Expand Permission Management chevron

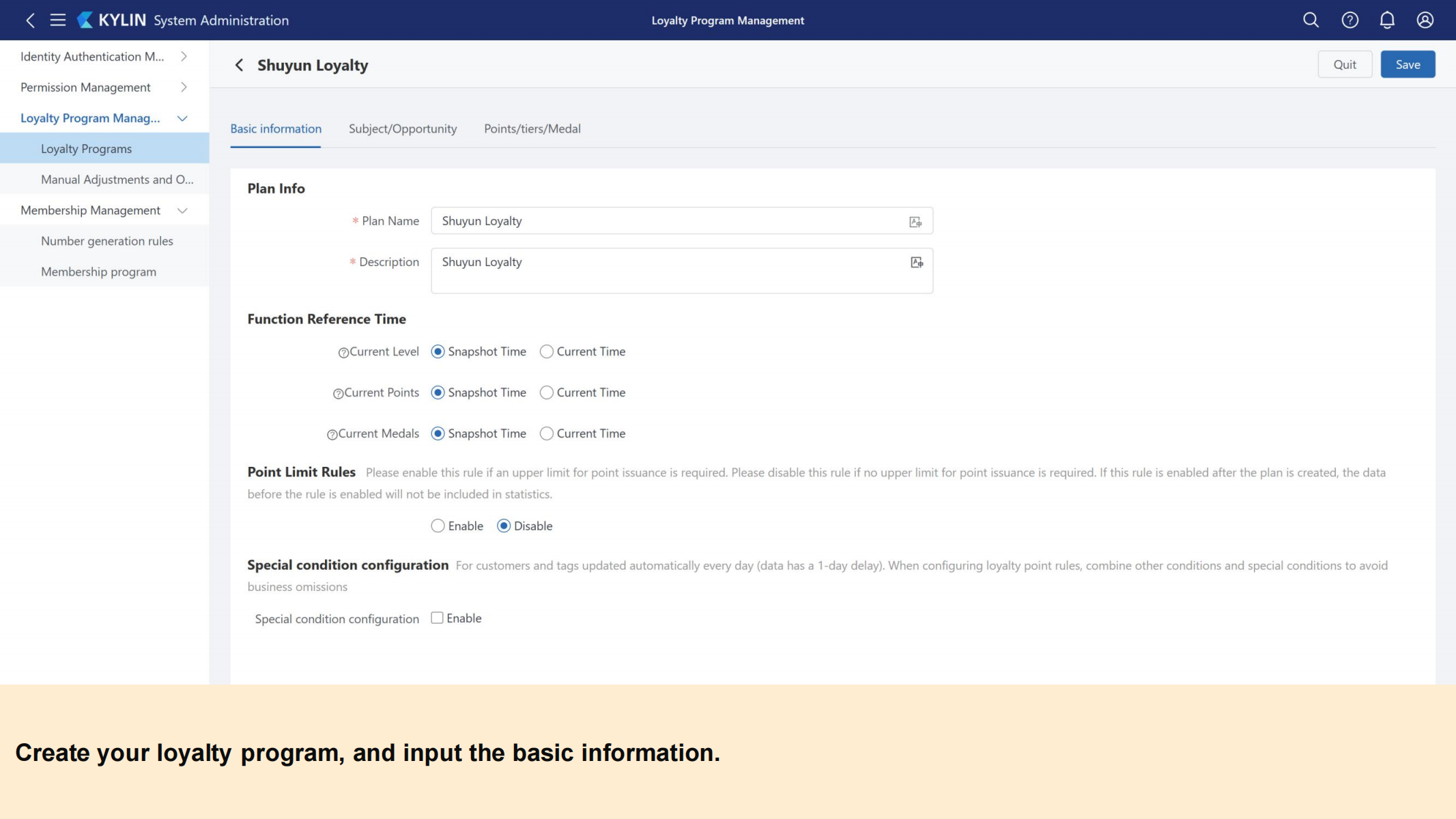click(x=184, y=87)
